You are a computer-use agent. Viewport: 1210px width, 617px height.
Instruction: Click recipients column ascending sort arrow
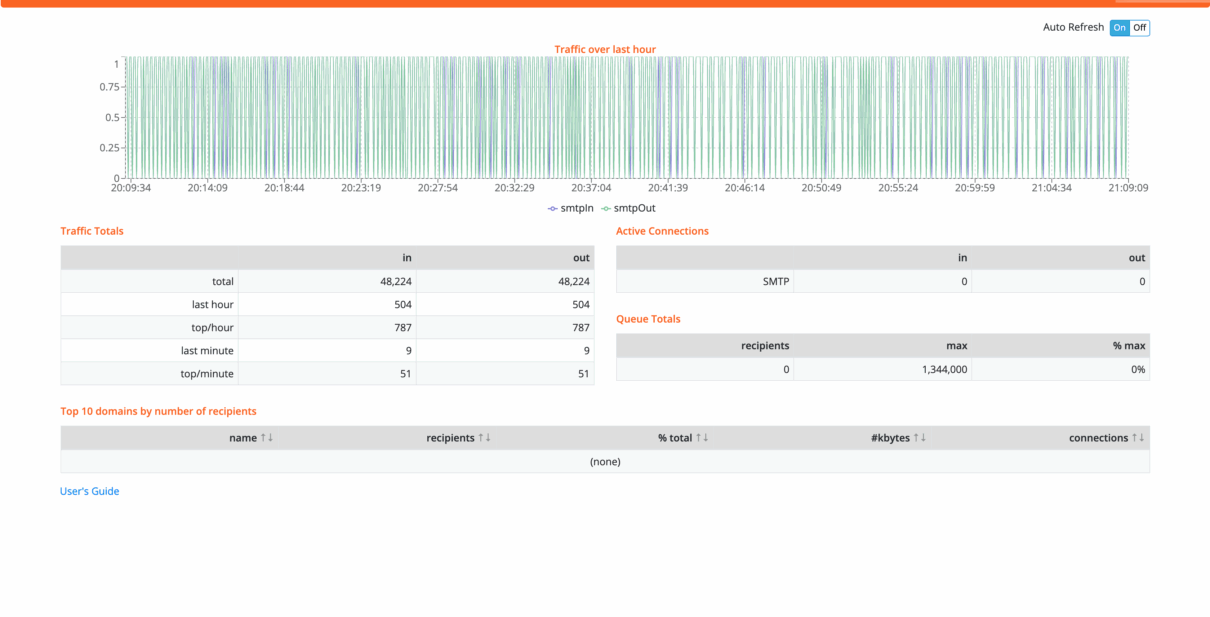tap(481, 438)
